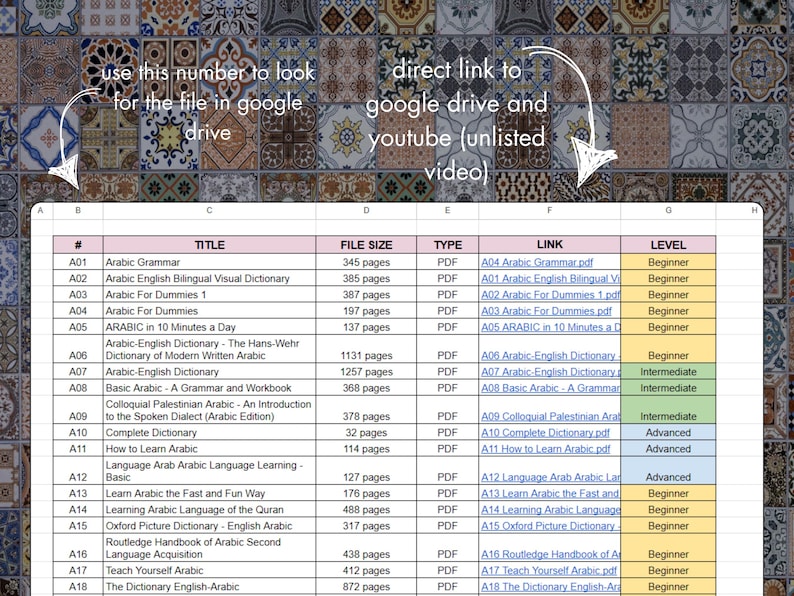
Task: Select cell with number A01
Action: 78,262
